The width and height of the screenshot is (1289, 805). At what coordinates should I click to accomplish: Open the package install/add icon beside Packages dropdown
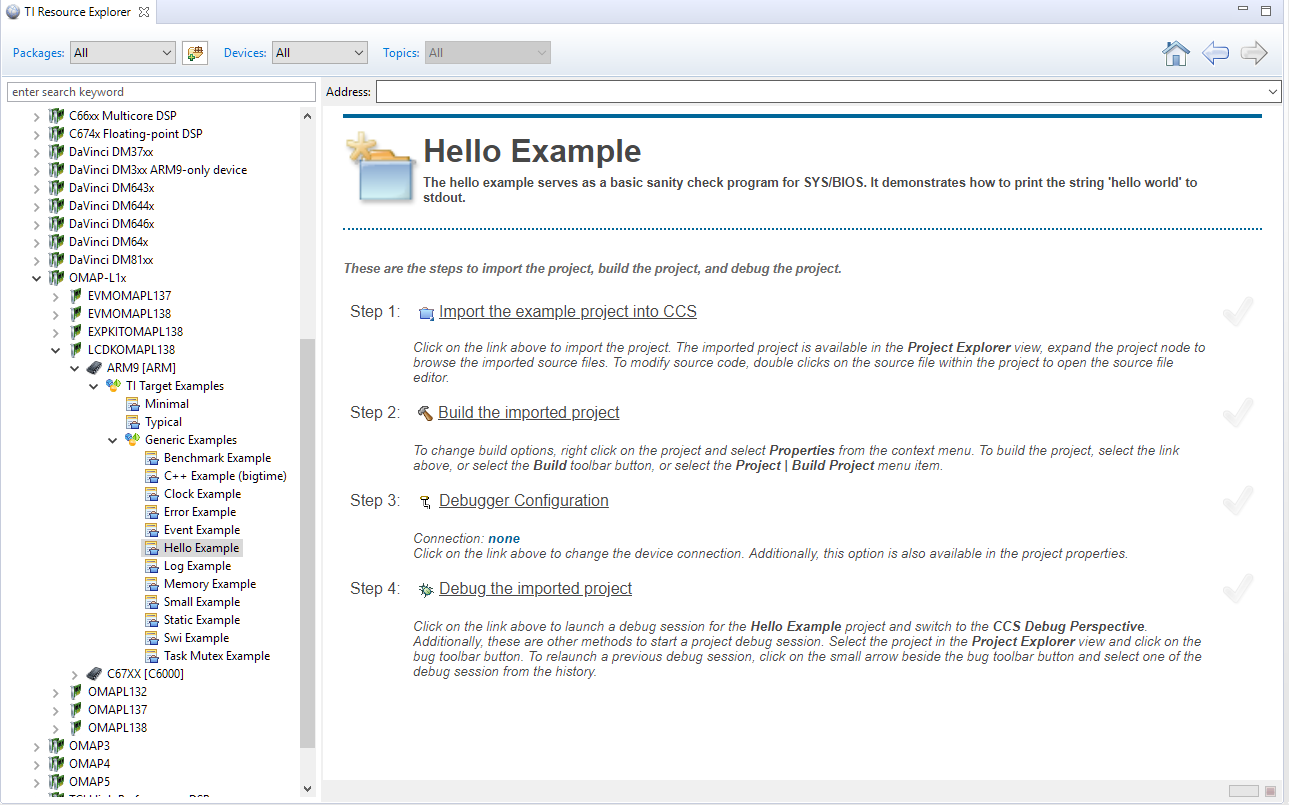tap(195, 52)
